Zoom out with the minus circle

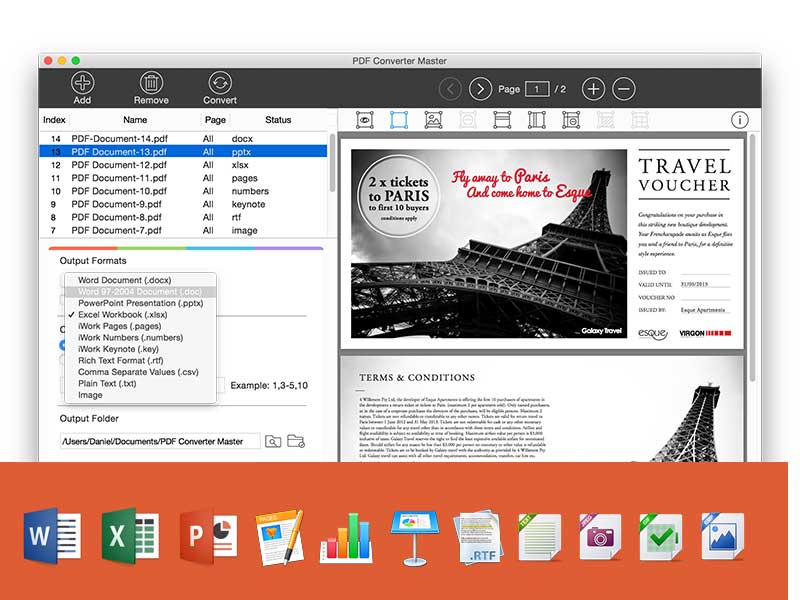(623, 89)
